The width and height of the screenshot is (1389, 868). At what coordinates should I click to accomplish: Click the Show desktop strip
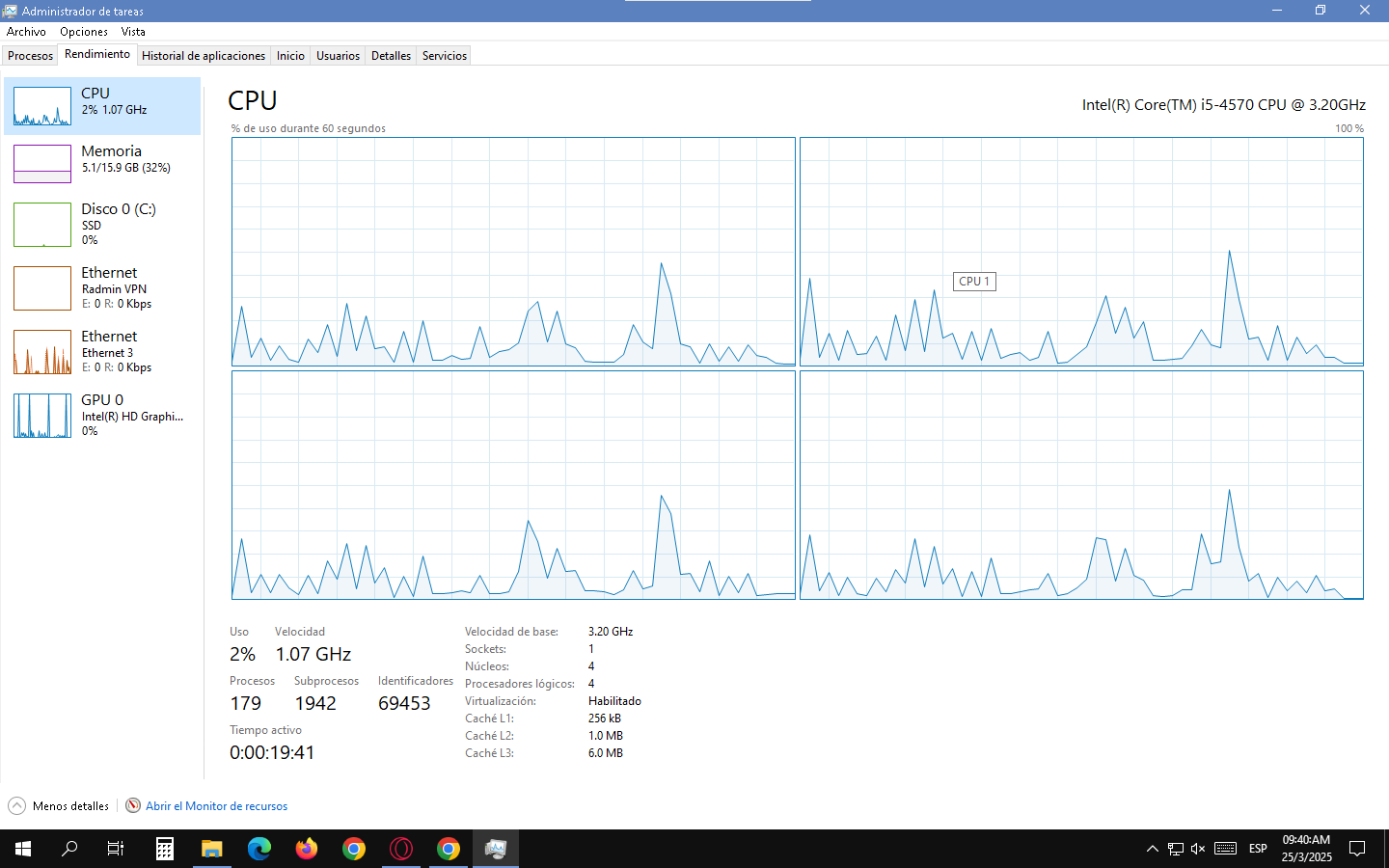coord(1386,849)
